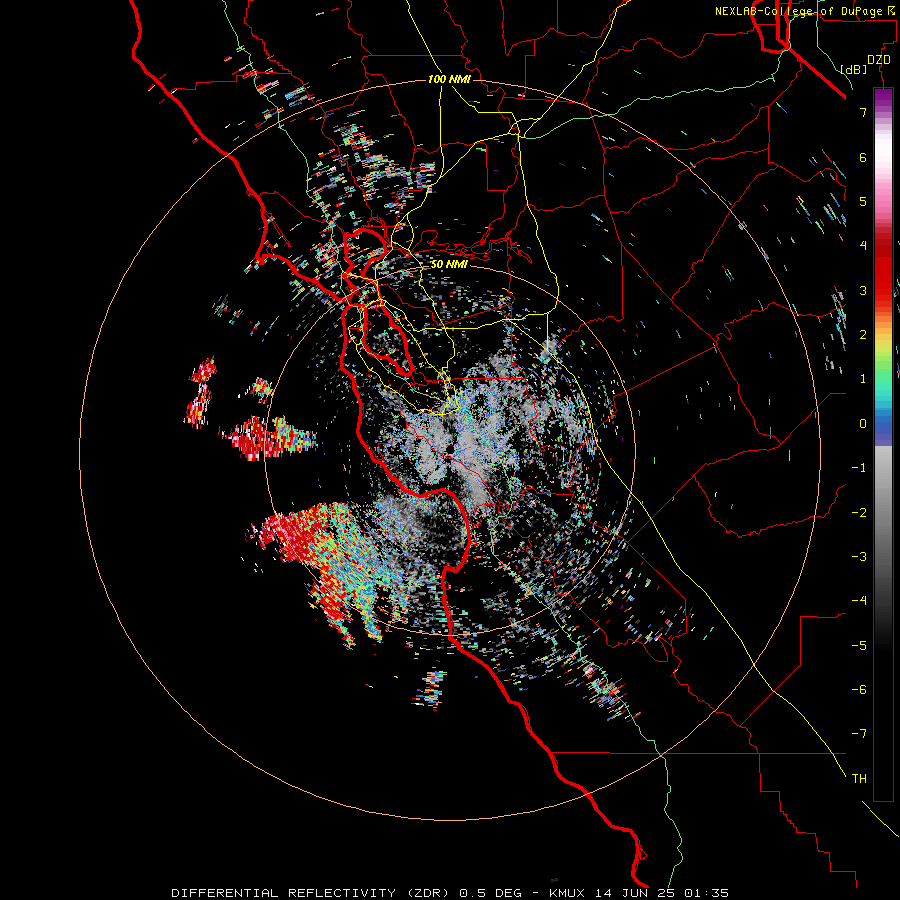
Task: Click the red section of the color bar
Action: point(883,270)
